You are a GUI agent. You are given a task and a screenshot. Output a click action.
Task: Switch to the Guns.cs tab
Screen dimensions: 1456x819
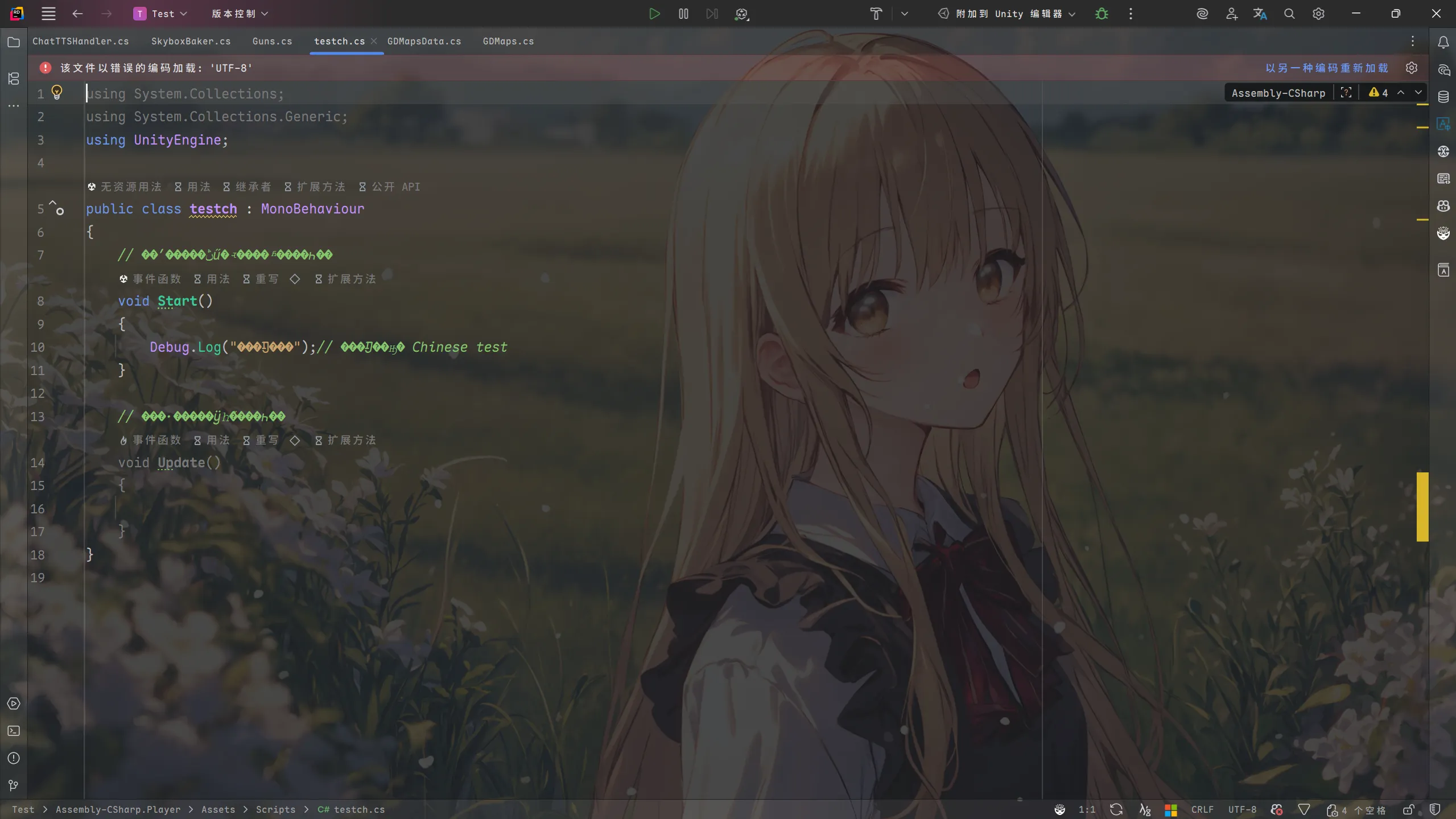coord(271,41)
